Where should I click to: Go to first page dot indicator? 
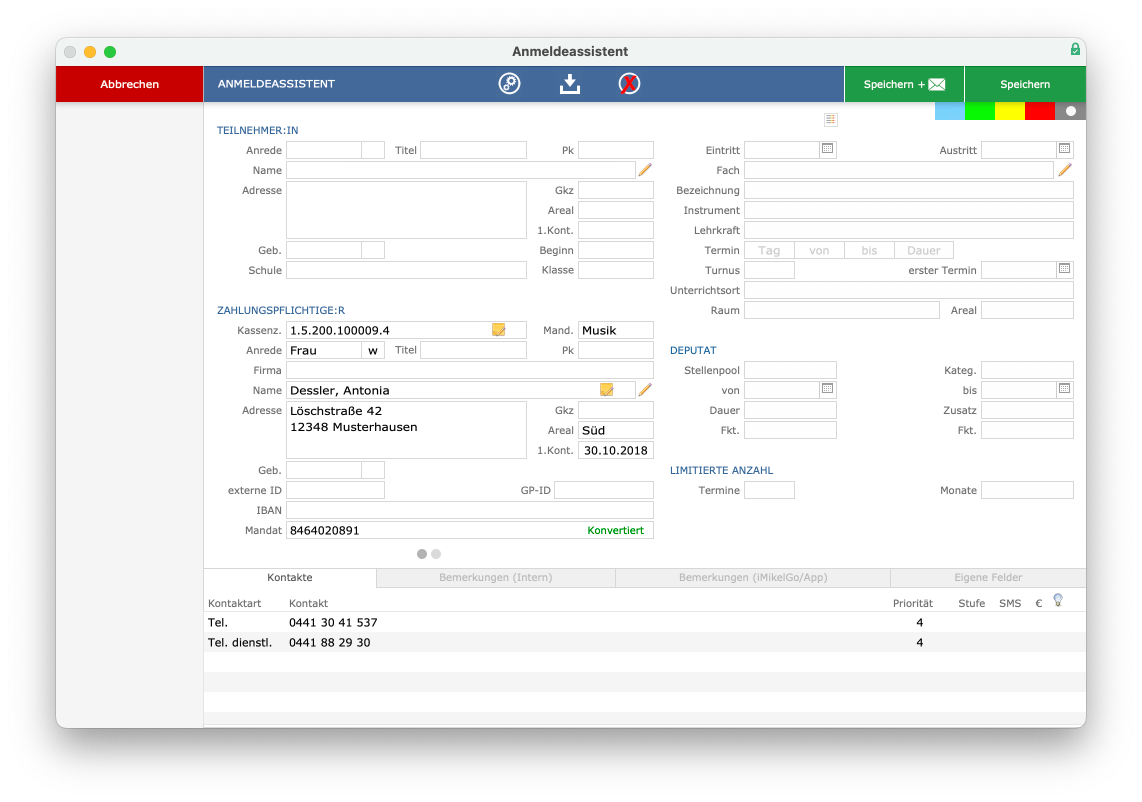pyautogui.click(x=422, y=554)
